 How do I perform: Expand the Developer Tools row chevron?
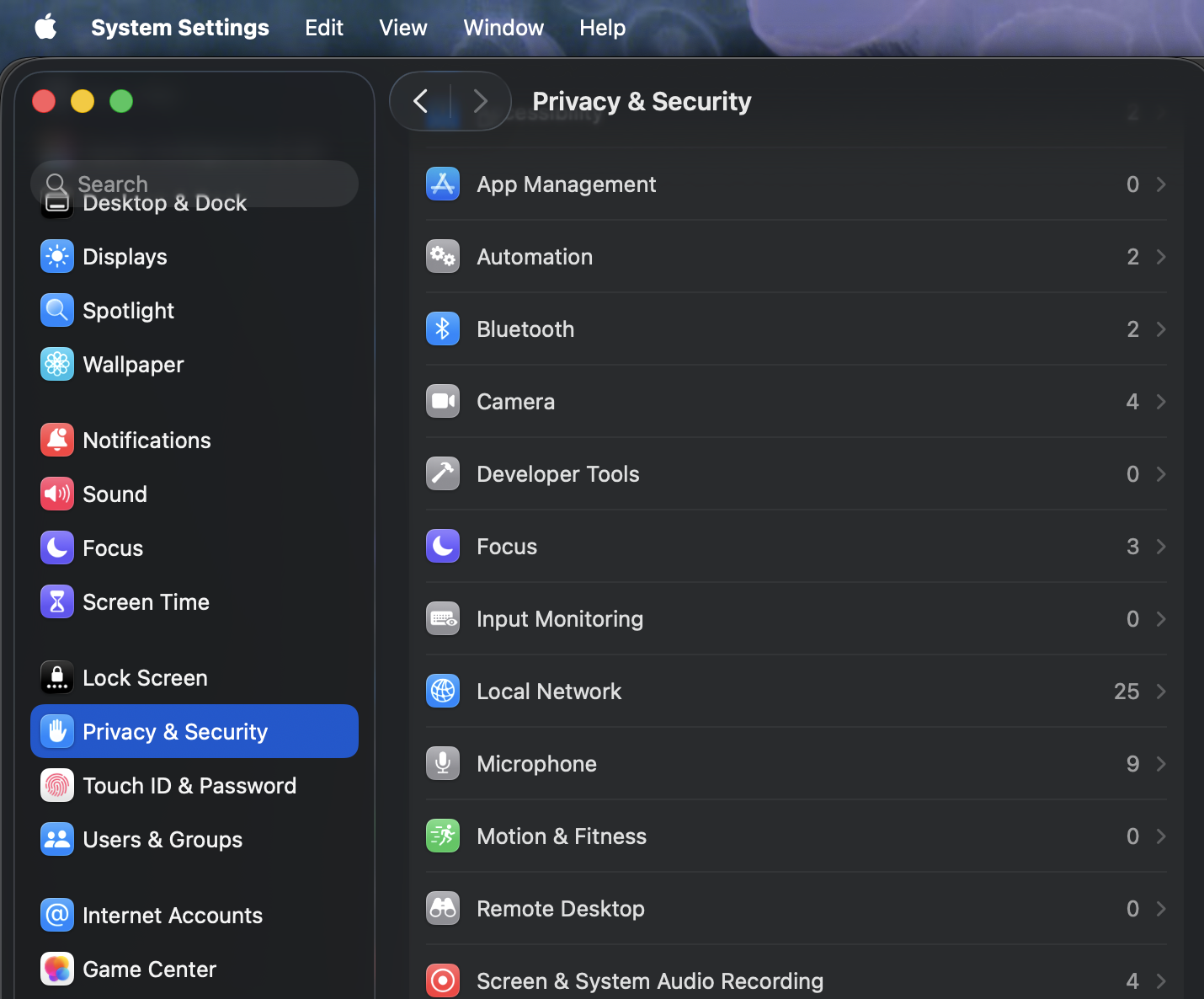1162,473
